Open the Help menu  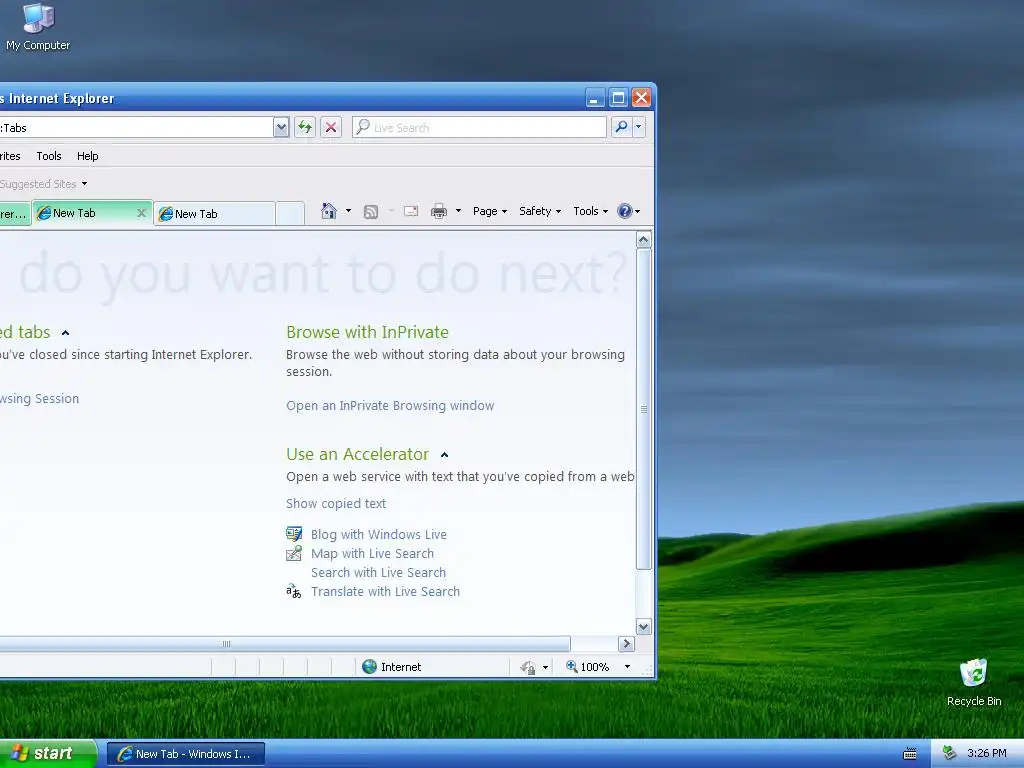88,156
